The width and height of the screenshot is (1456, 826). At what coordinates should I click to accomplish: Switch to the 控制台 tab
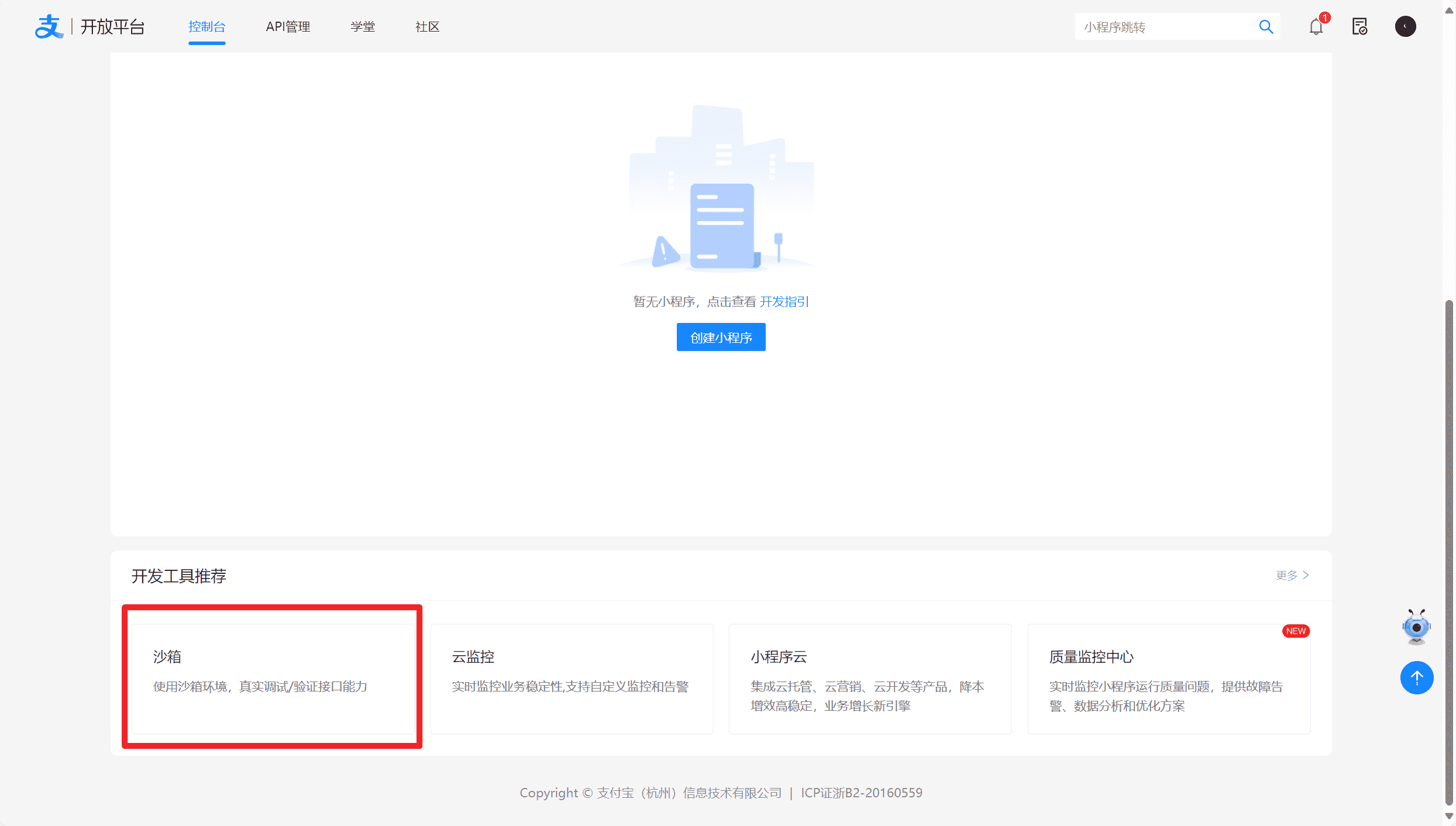click(x=206, y=27)
